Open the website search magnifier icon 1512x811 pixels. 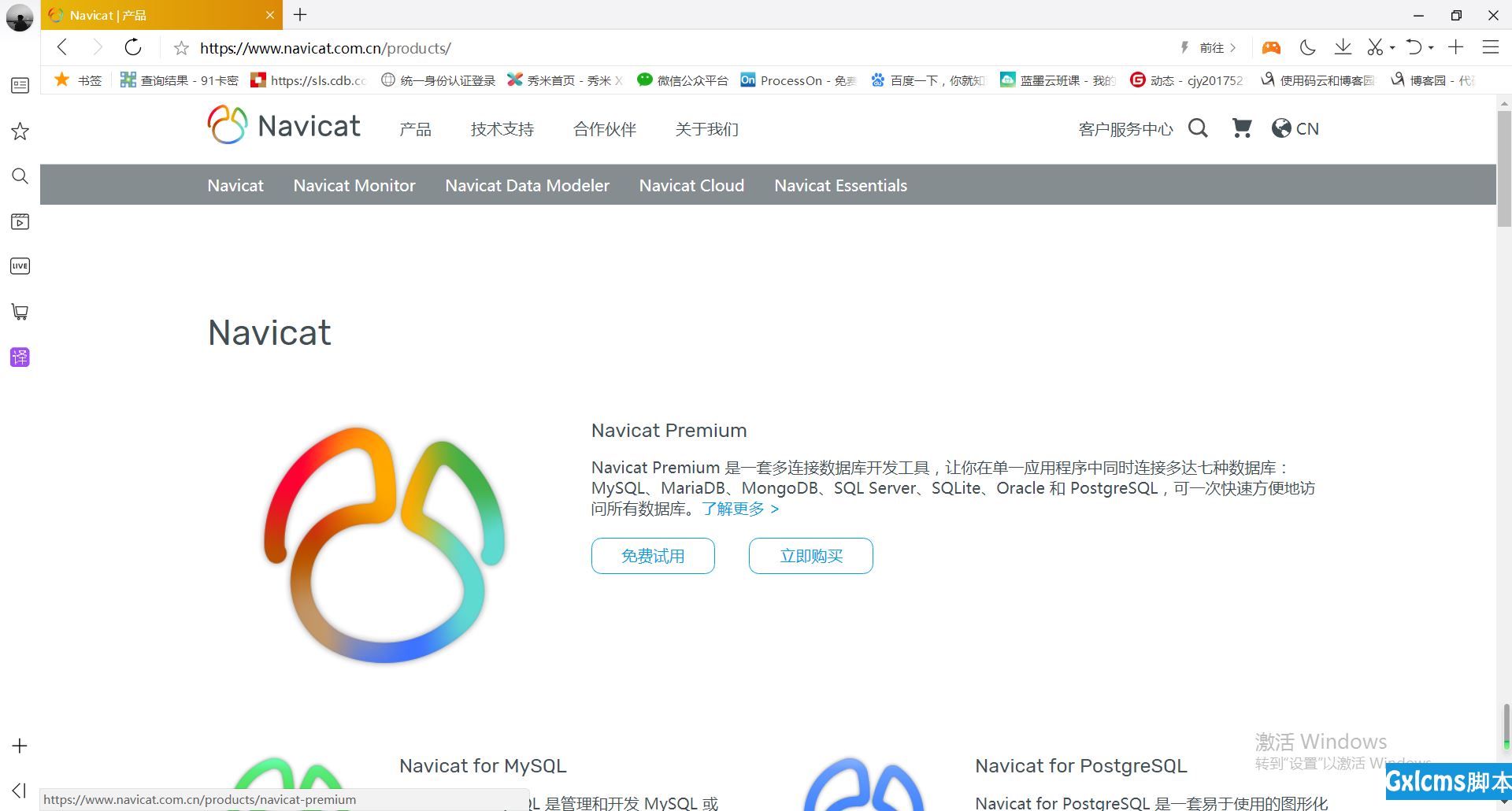pos(1198,128)
